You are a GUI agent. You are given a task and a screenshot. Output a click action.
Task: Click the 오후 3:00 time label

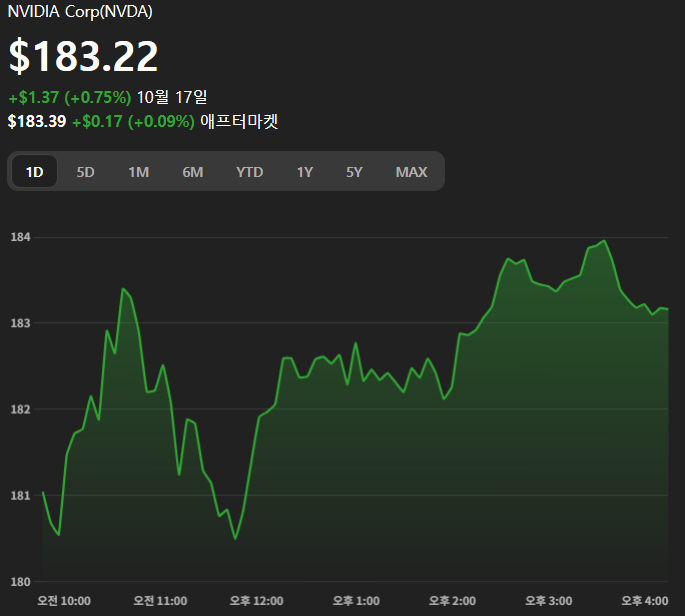(548, 601)
